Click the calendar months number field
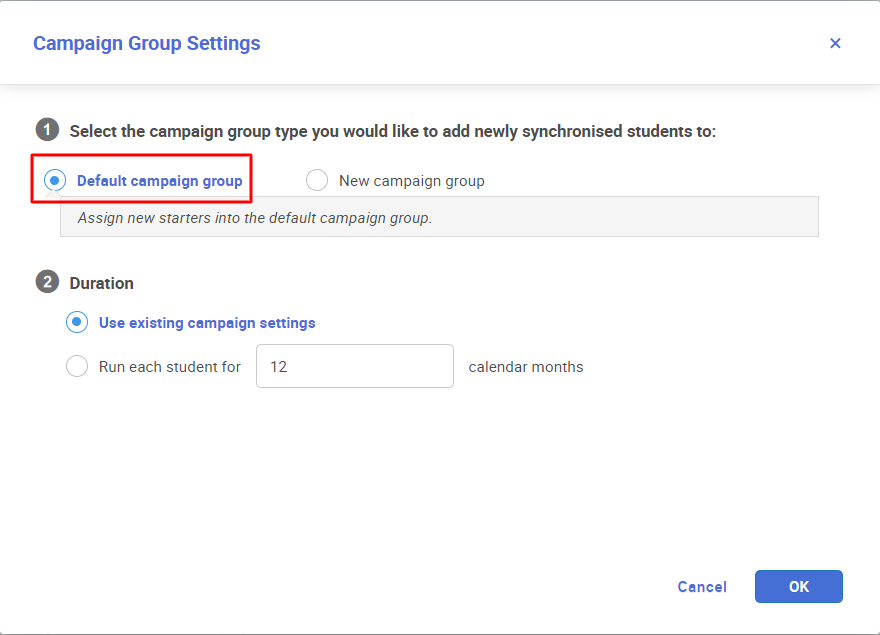The image size is (880, 635). tap(355, 366)
